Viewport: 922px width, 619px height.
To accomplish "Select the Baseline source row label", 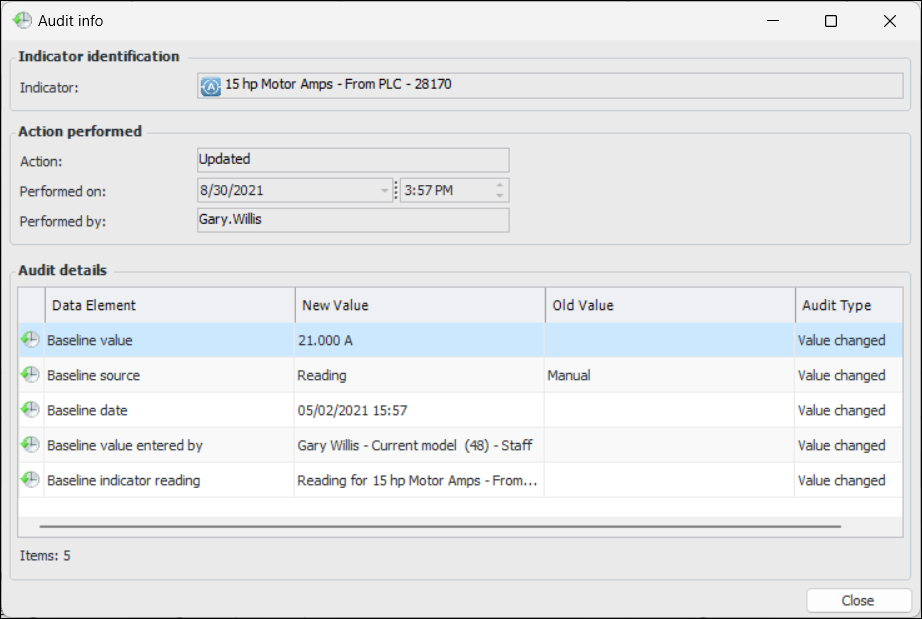I will click(x=93, y=375).
